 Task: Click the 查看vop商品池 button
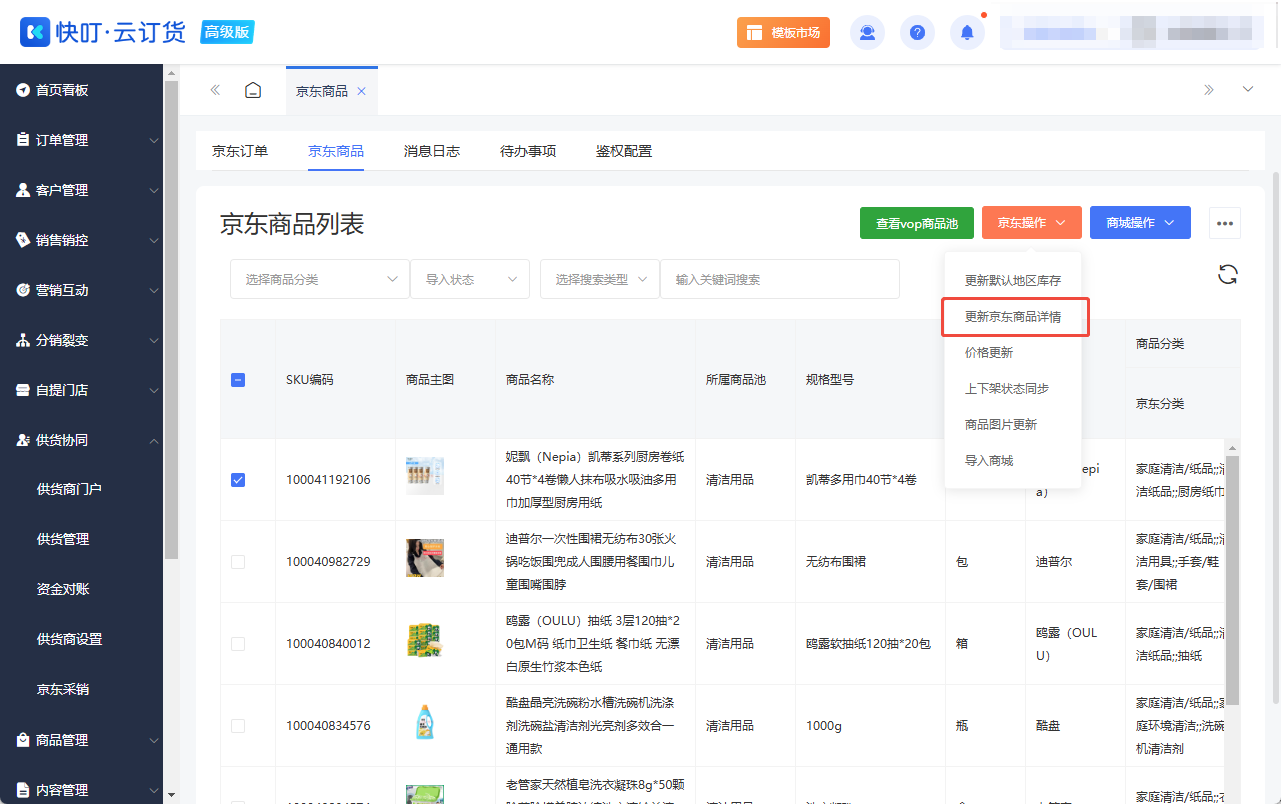pos(917,223)
